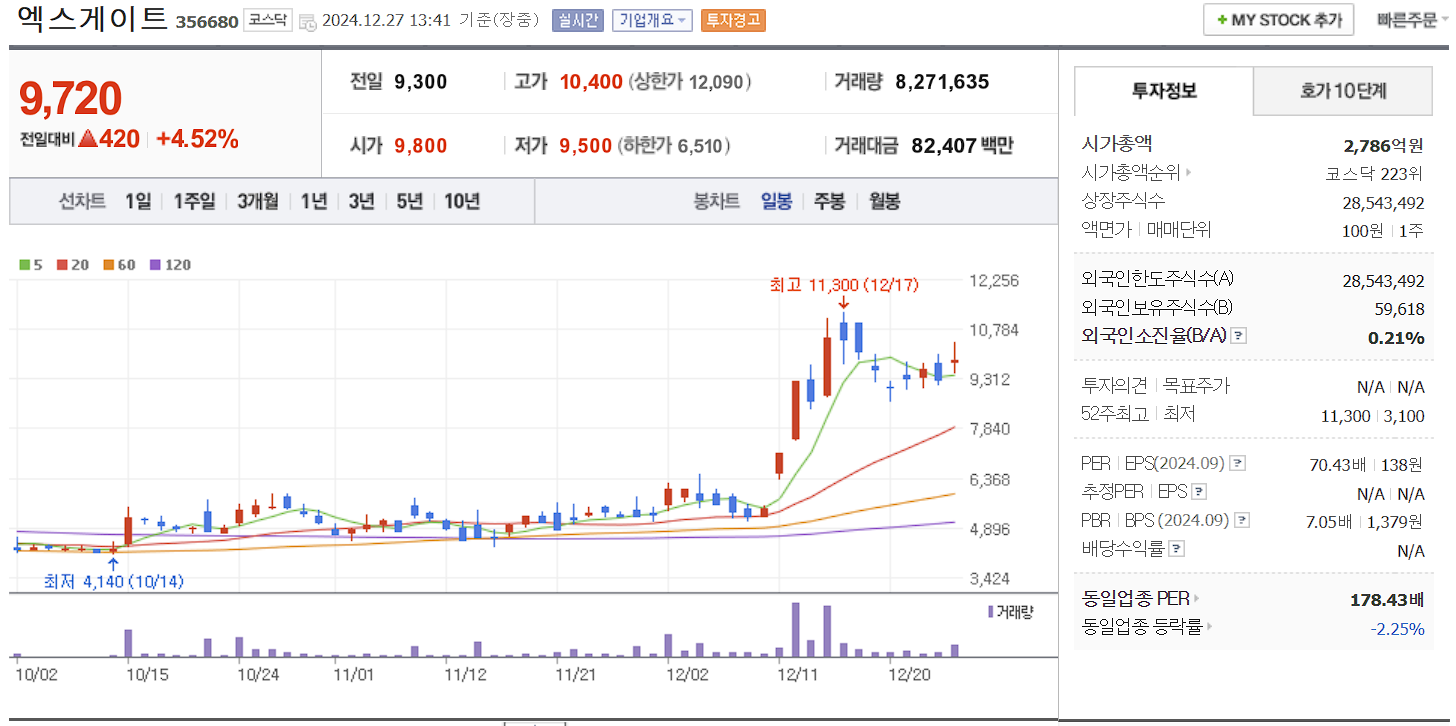Expand the 시가총액순위 detail arrow
Image resolution: width=1456 pixels, height=726 pixels.
[1187, 174]
